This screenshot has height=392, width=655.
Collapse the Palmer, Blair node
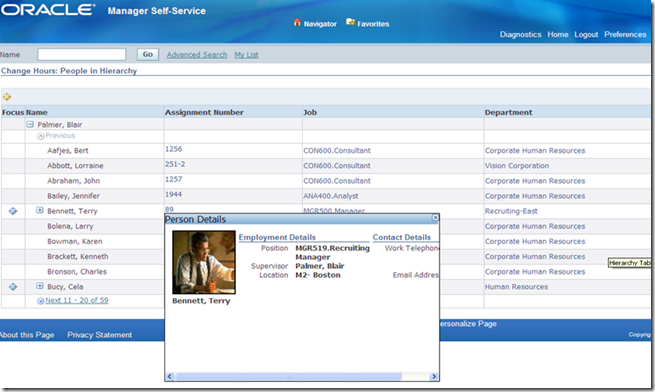(30, 125)
